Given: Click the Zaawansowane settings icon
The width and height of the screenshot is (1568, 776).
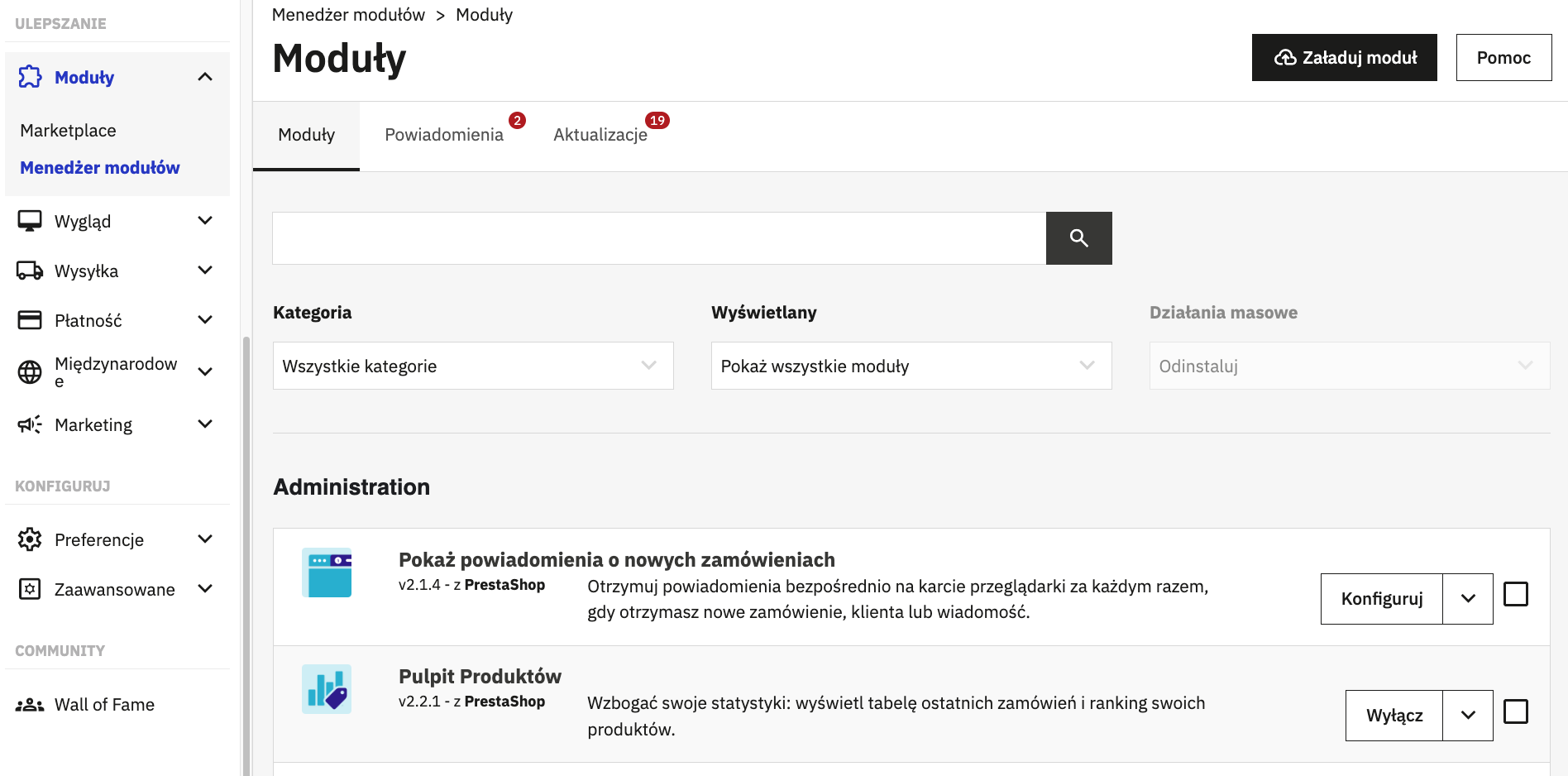Looking at the screenshot, I should [x=30, y=589].
